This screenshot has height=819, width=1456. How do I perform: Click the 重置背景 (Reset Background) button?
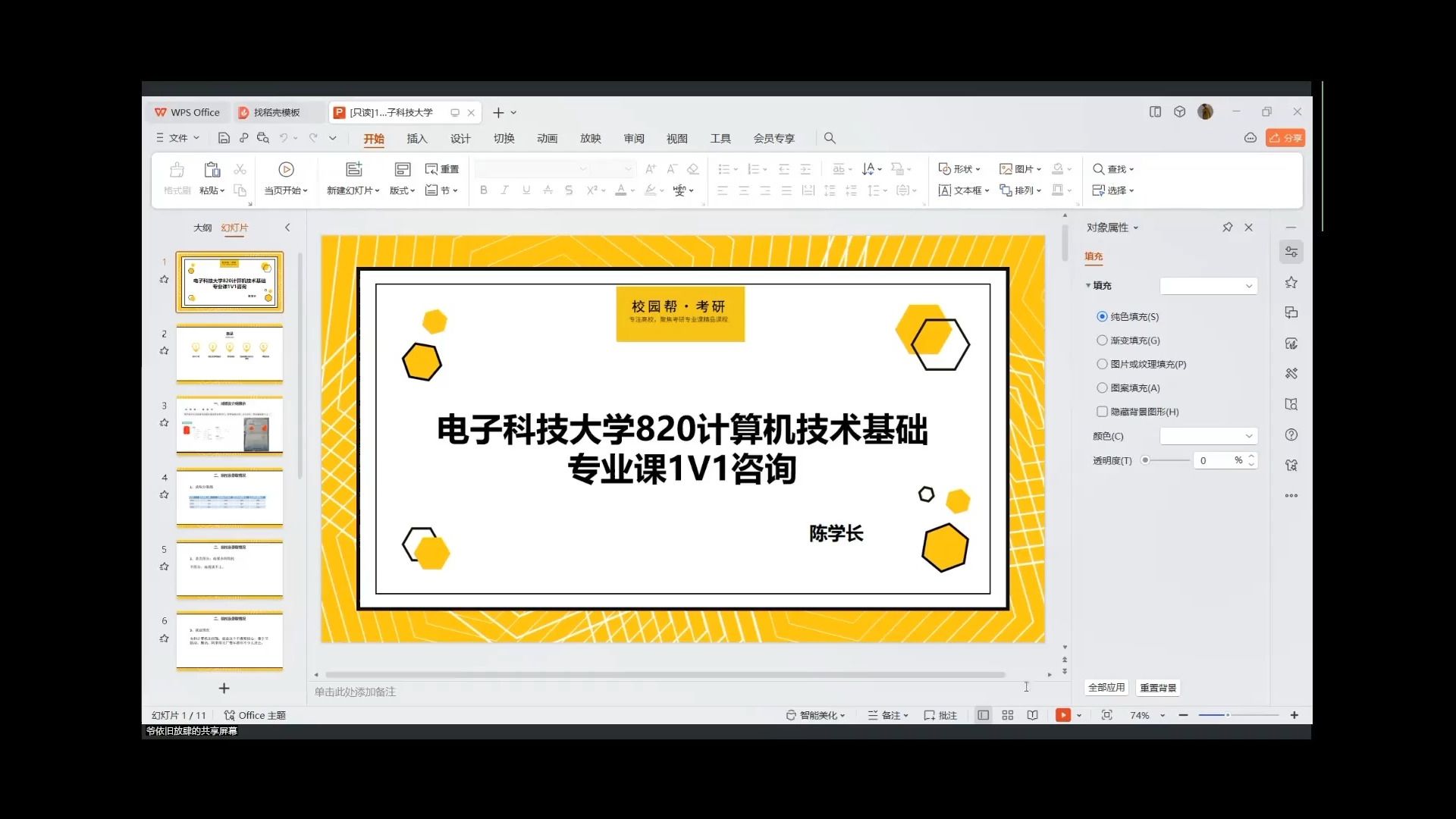1158,687
